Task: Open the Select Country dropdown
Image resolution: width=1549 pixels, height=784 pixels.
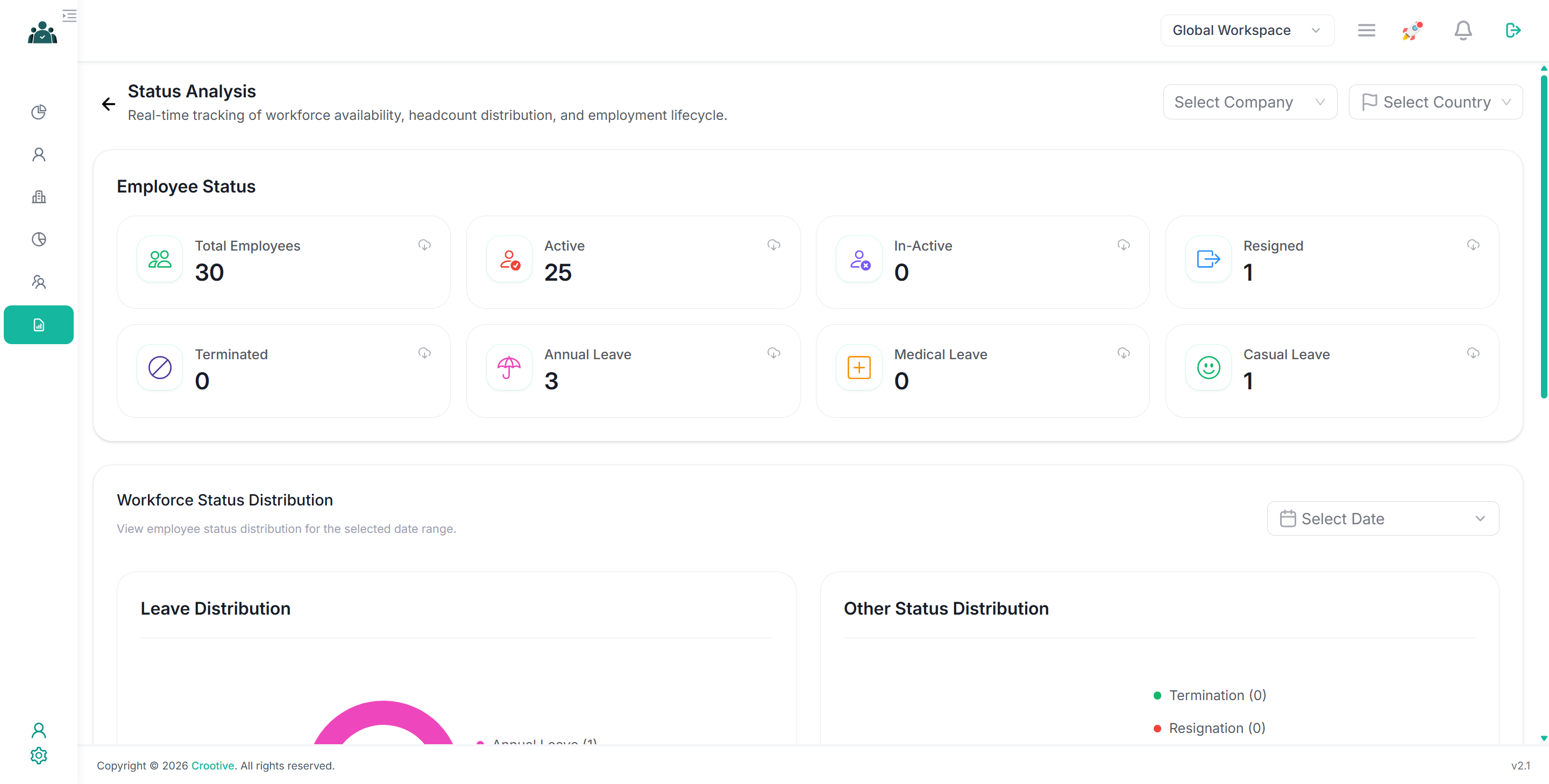Action: 1436,102
